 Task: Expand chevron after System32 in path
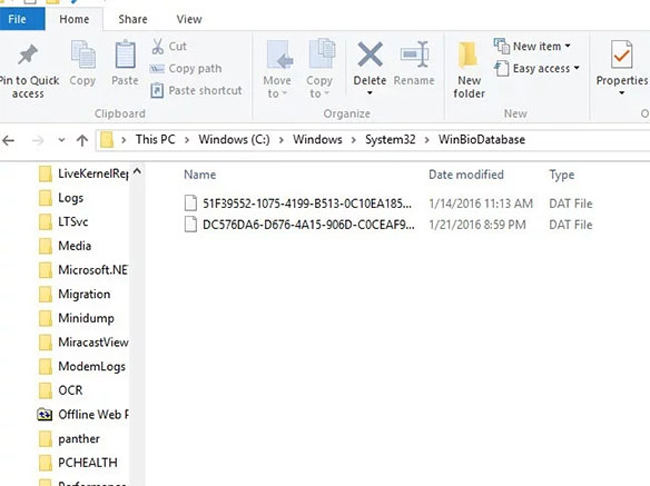[x=427, y=140]
